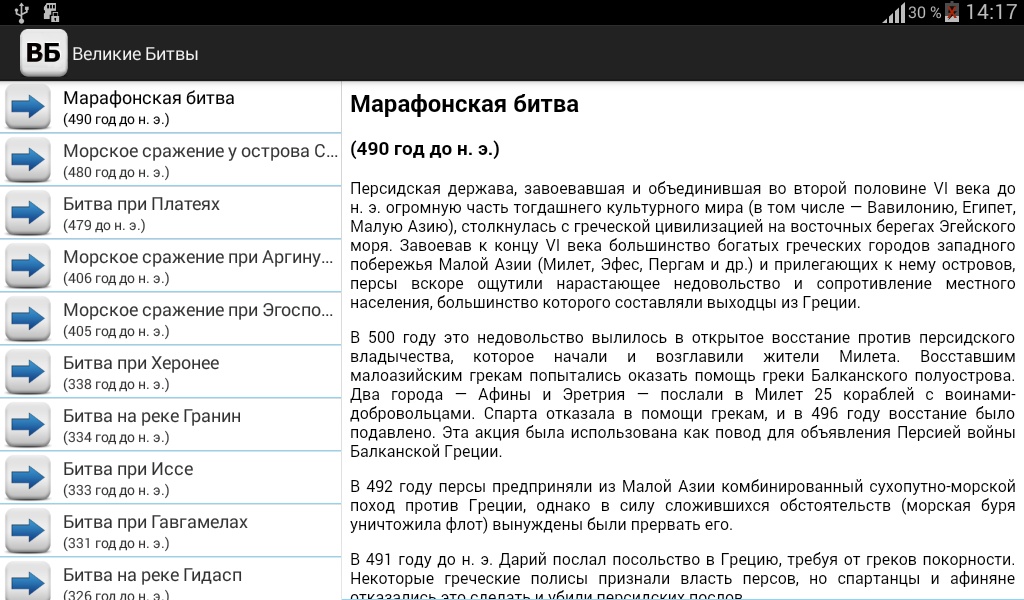This screenshot has width=1024, height=600.
Task: Click arrow icon next to Морское сражение у острова С...
Action: pyautogui.click(x=28, y=159)
